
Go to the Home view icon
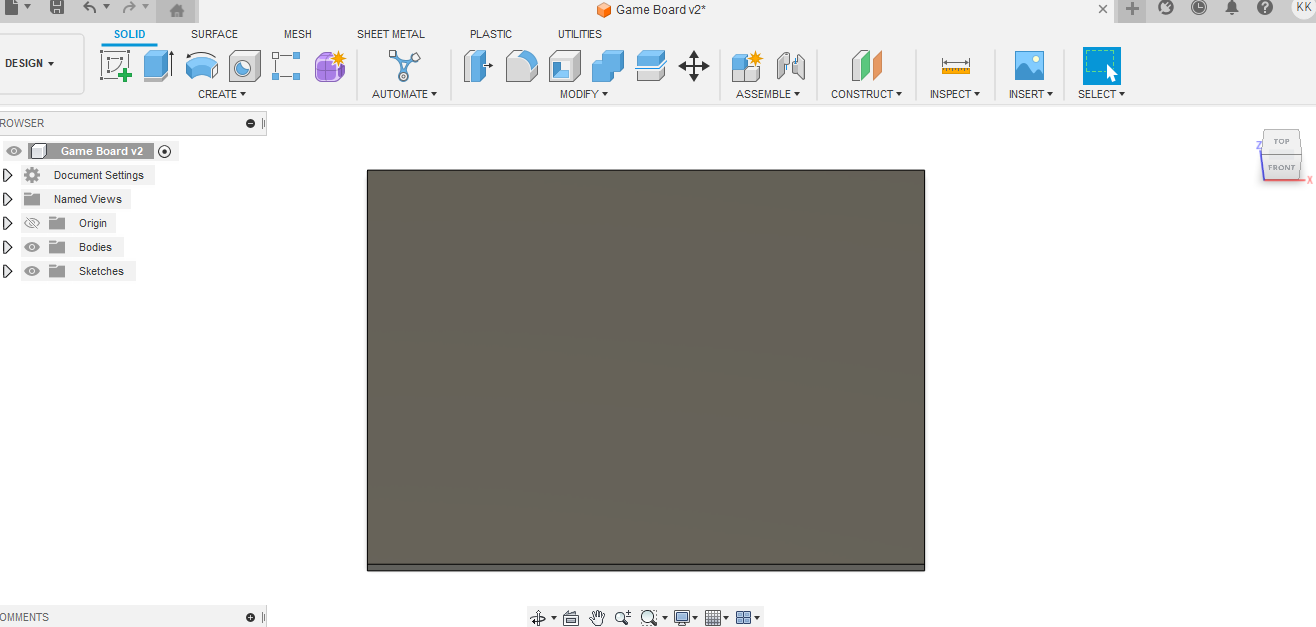click(x=177, y=10)
